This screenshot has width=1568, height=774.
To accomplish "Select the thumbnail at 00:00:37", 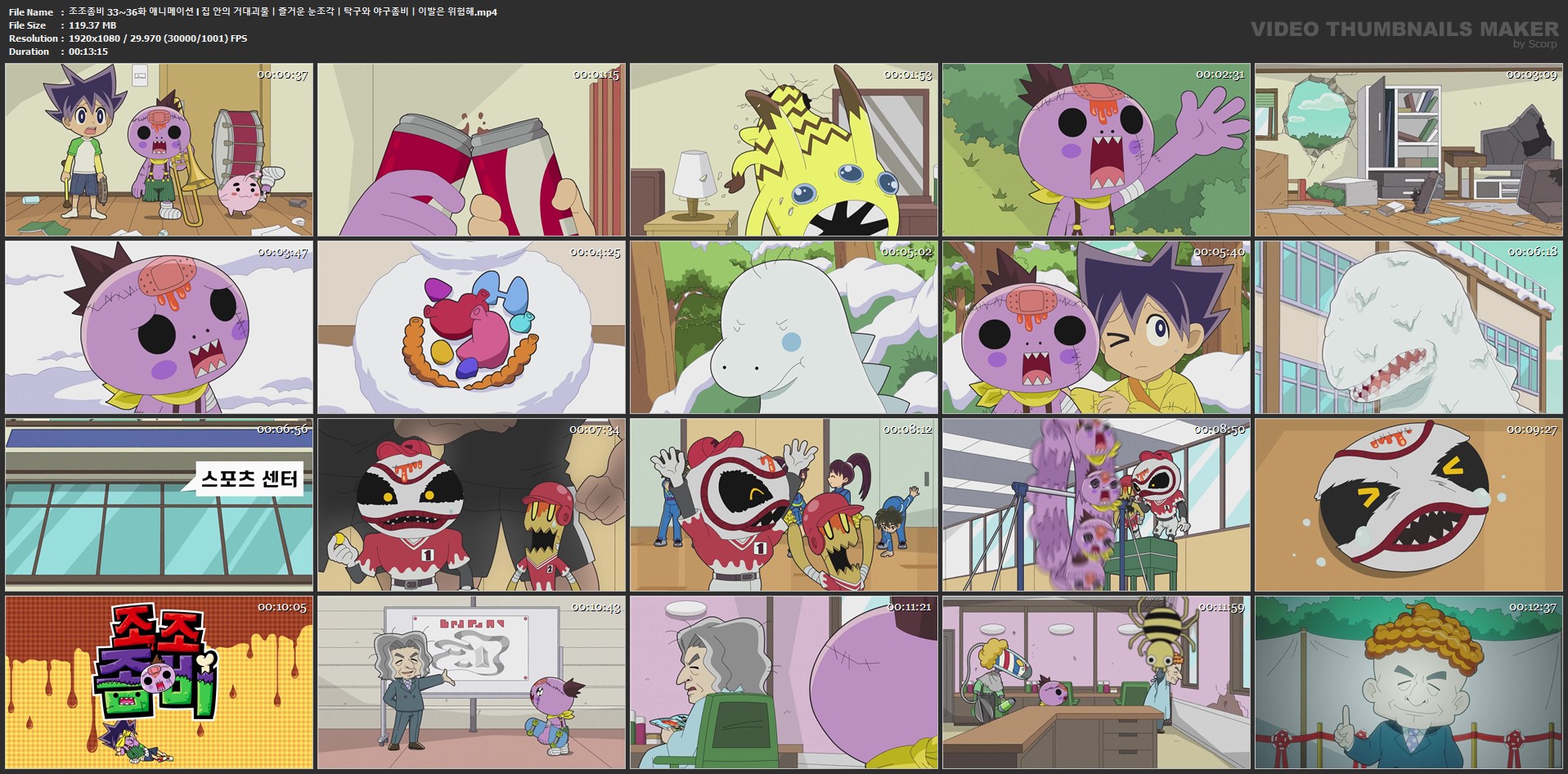I will coord(159,151).
